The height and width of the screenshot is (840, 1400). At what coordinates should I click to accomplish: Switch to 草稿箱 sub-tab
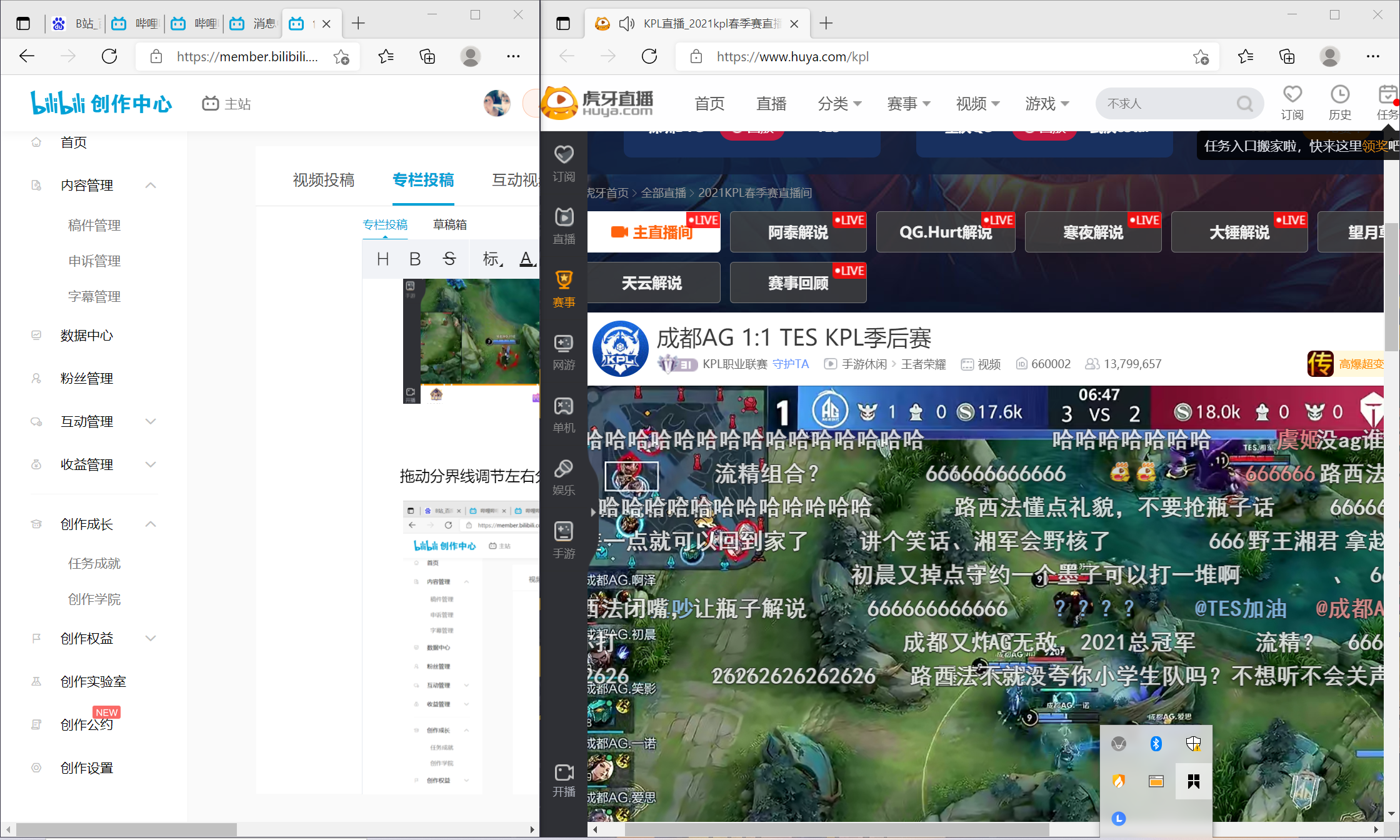pyautogui.click(x=450, y=224)
